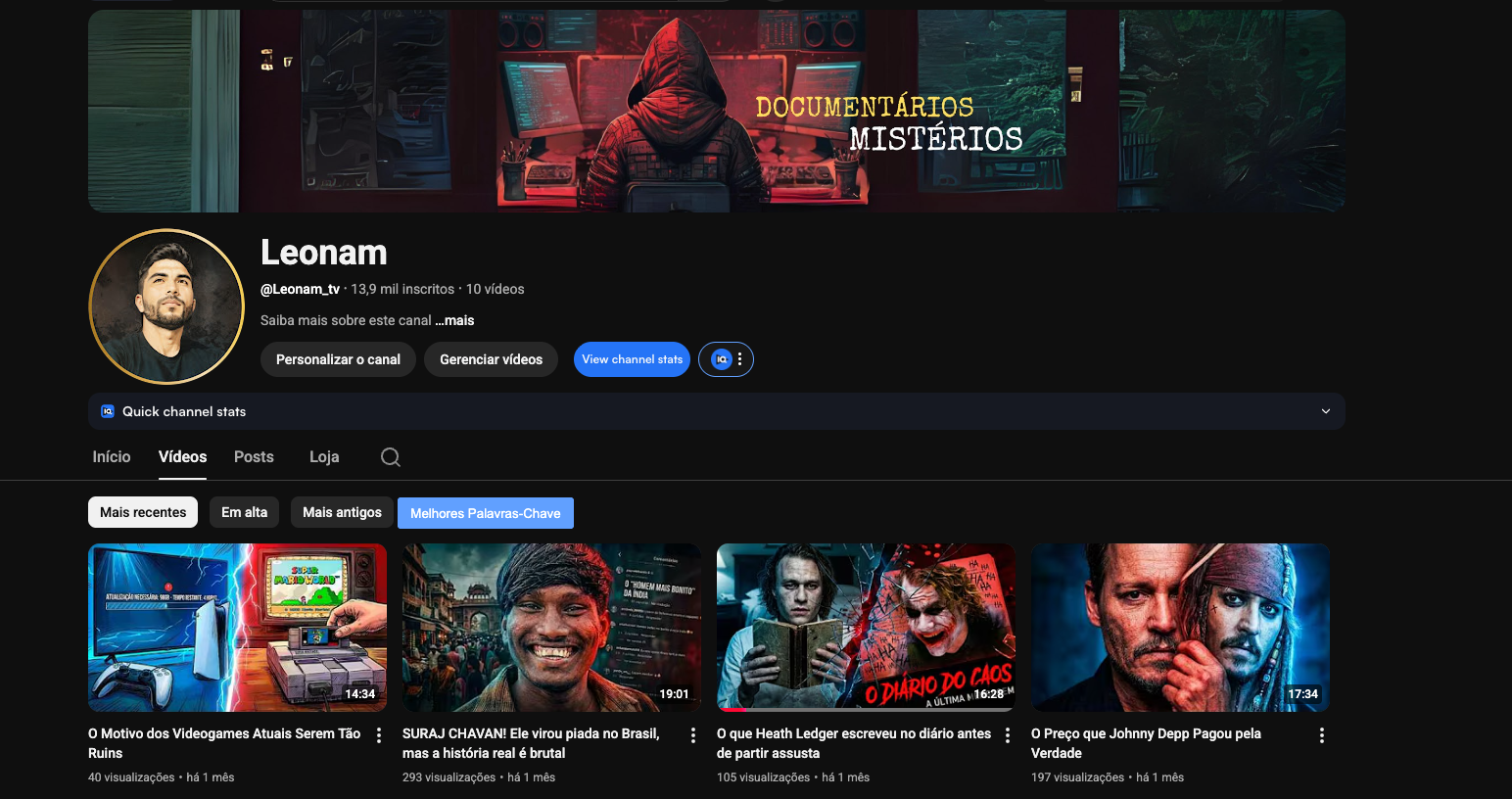Play the Jack Sparrow pirate thumbnail
Image resolution: width=1512 pixels, height=799 pixels.
(x=1180, y=628)
